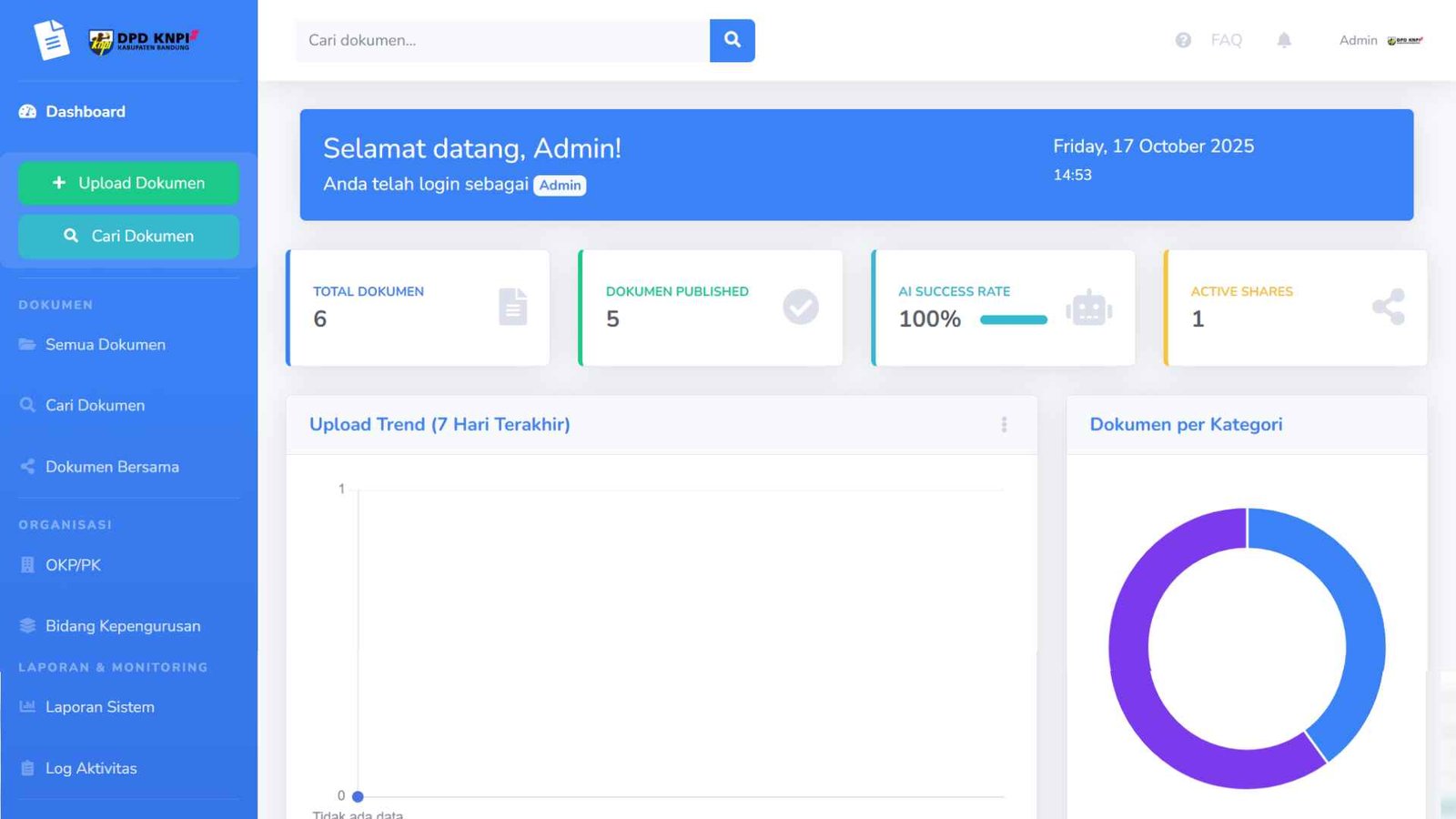Click inside the Cari dokumen search field
This screenshot has width=1456, height=819.
(x=500, y=40)
